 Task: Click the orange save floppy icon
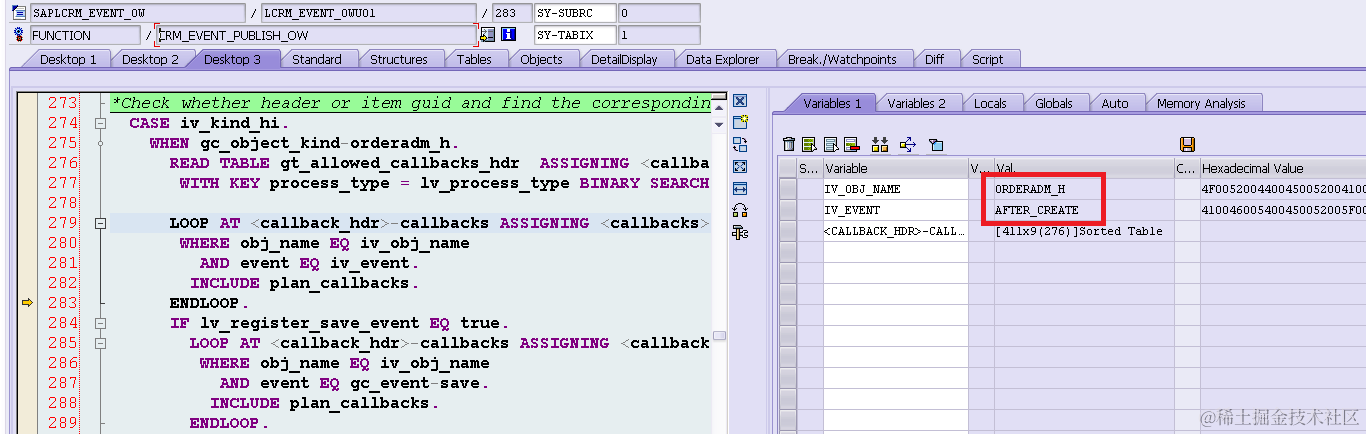(1188, 145)
